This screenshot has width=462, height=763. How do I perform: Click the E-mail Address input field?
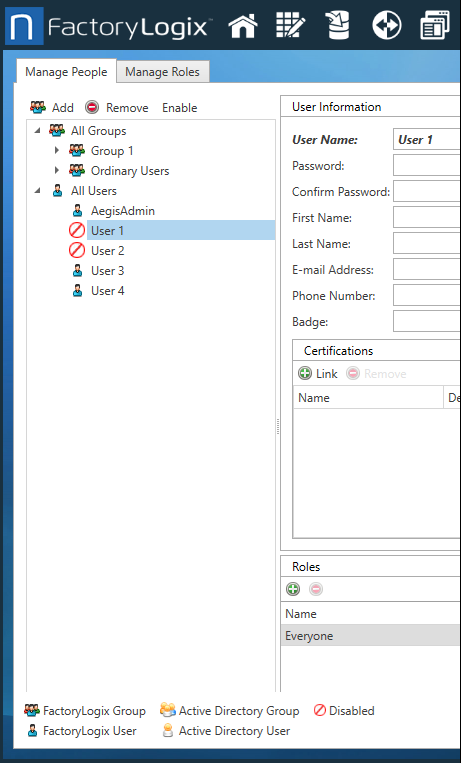426,270
